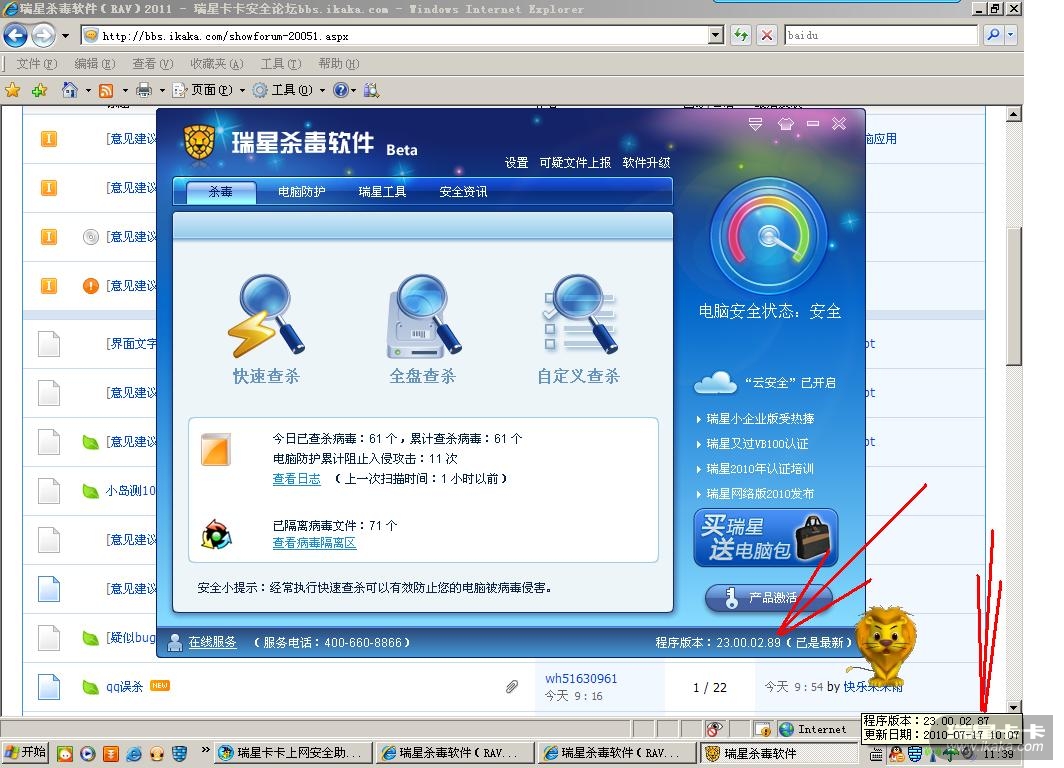Click the page scrollbar up arrow
Viewport: 1064px width, 768px height.
1013,114
